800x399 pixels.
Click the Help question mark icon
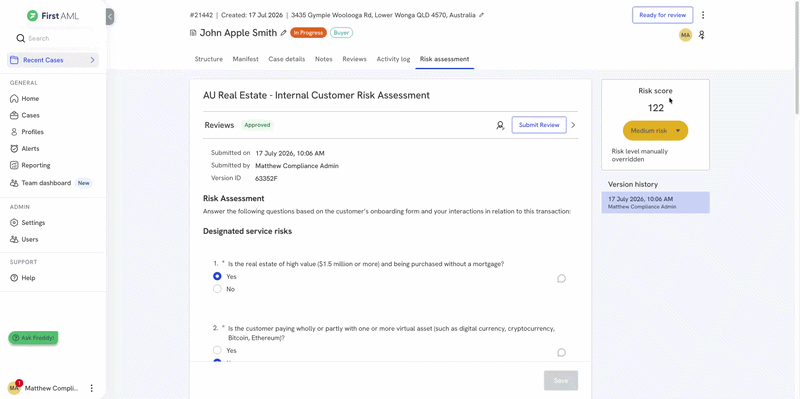click(x=14, y=278)
